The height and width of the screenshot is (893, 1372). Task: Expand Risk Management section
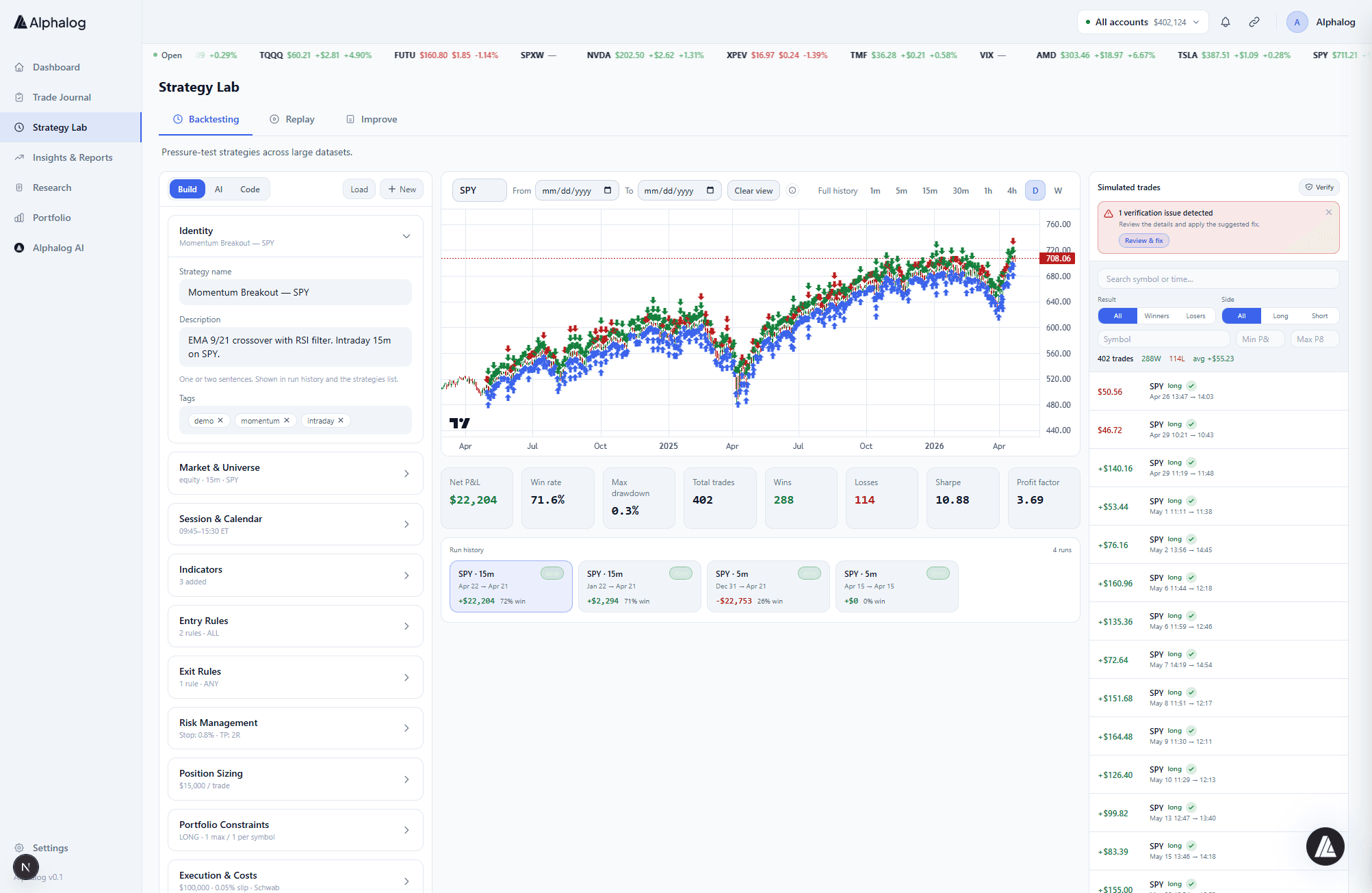pos(296,728)
